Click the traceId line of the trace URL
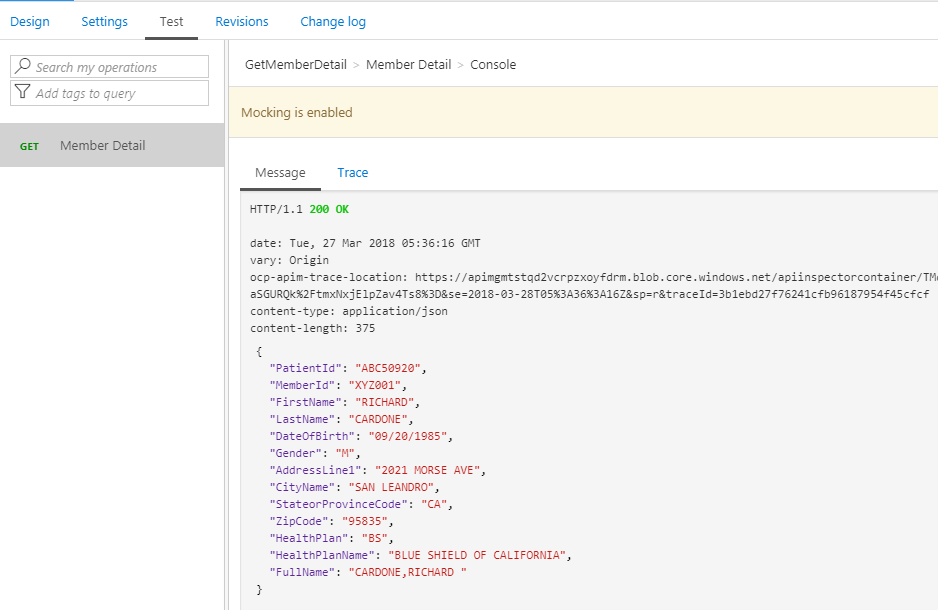Viewport: 938px width, 610px height. [589, 294]
